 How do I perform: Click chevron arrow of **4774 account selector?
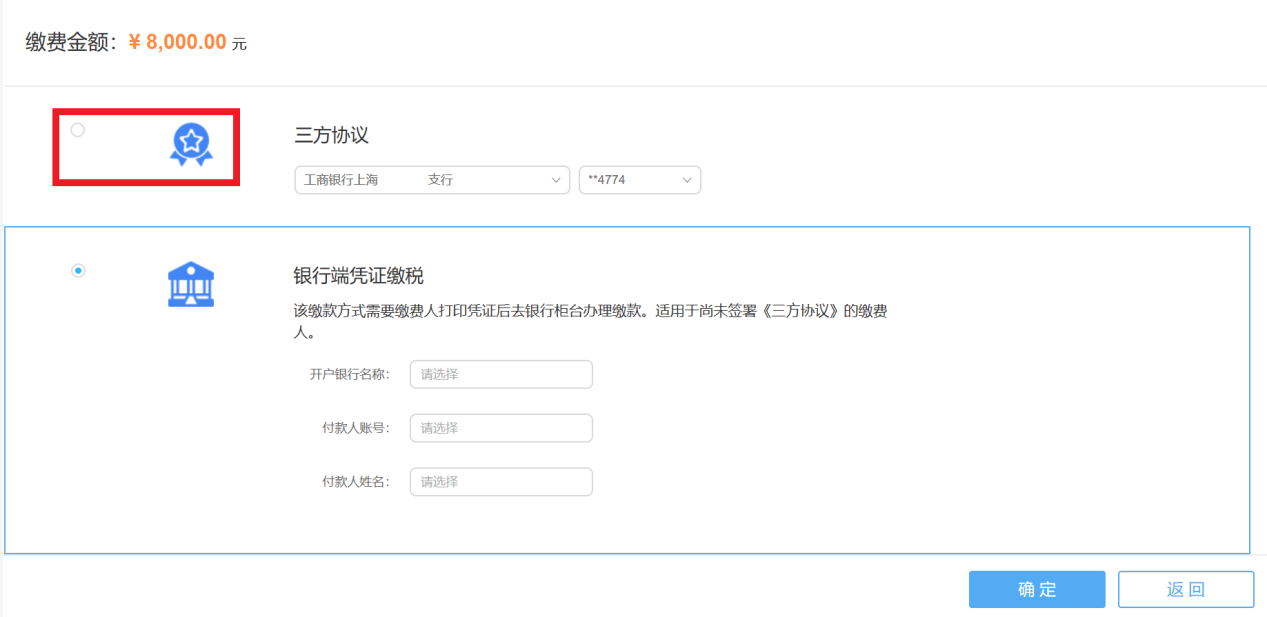pyautogui.click(x=687, y=180)
